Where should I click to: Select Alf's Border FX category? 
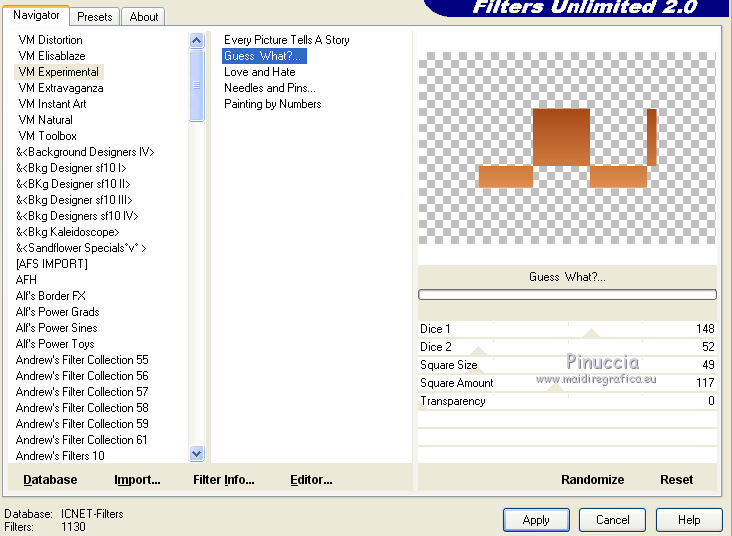tap(50, 296)
